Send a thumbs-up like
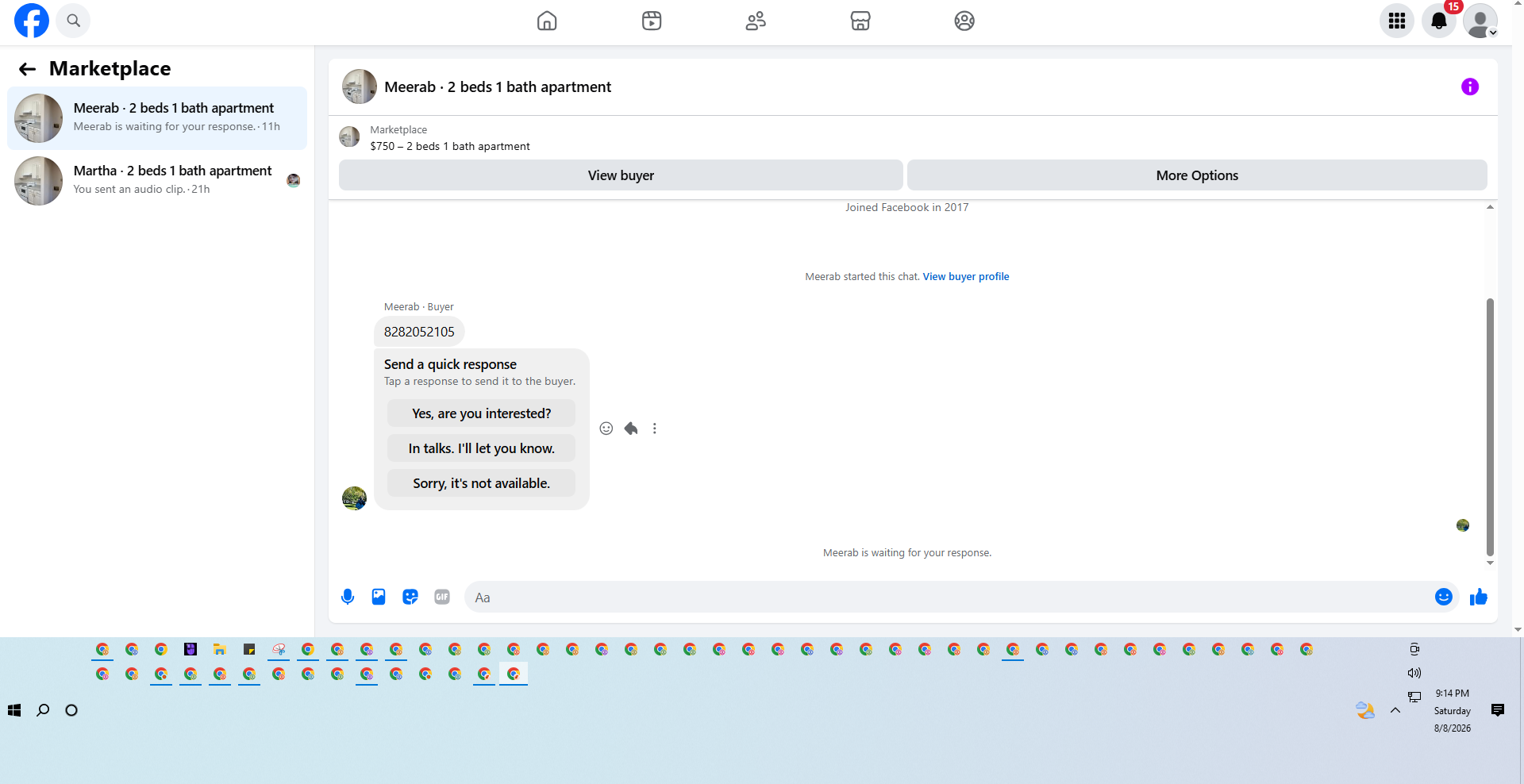The width and height of the screenshot is (1524, 784). pos(1478,597)
